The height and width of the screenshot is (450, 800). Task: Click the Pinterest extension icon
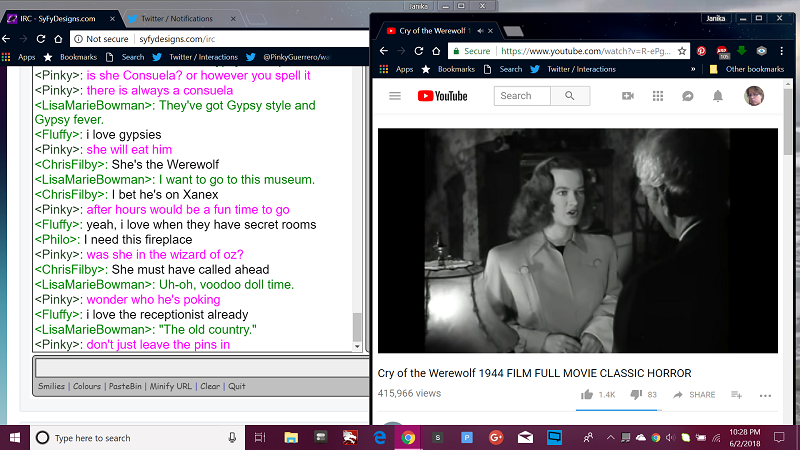(x=702, y=51)
